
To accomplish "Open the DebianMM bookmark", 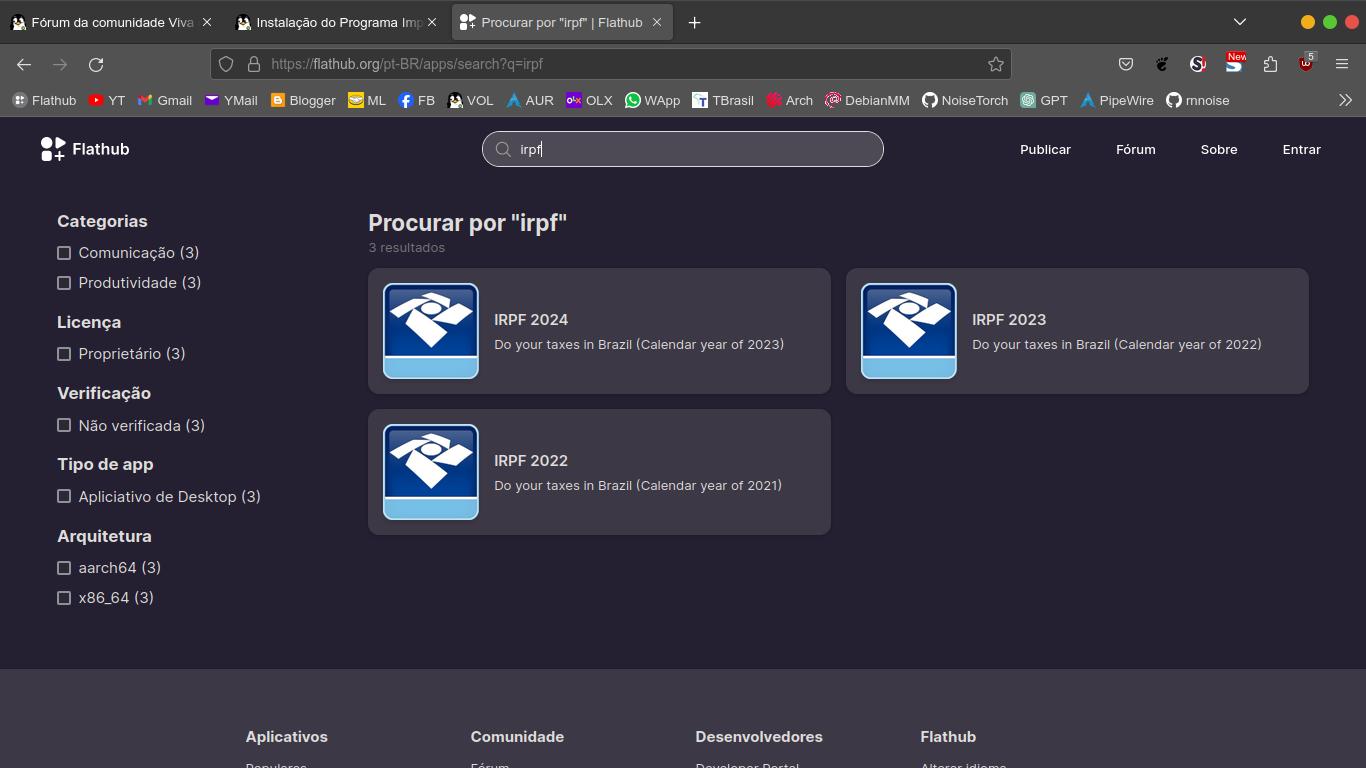I will coord(867,100).
